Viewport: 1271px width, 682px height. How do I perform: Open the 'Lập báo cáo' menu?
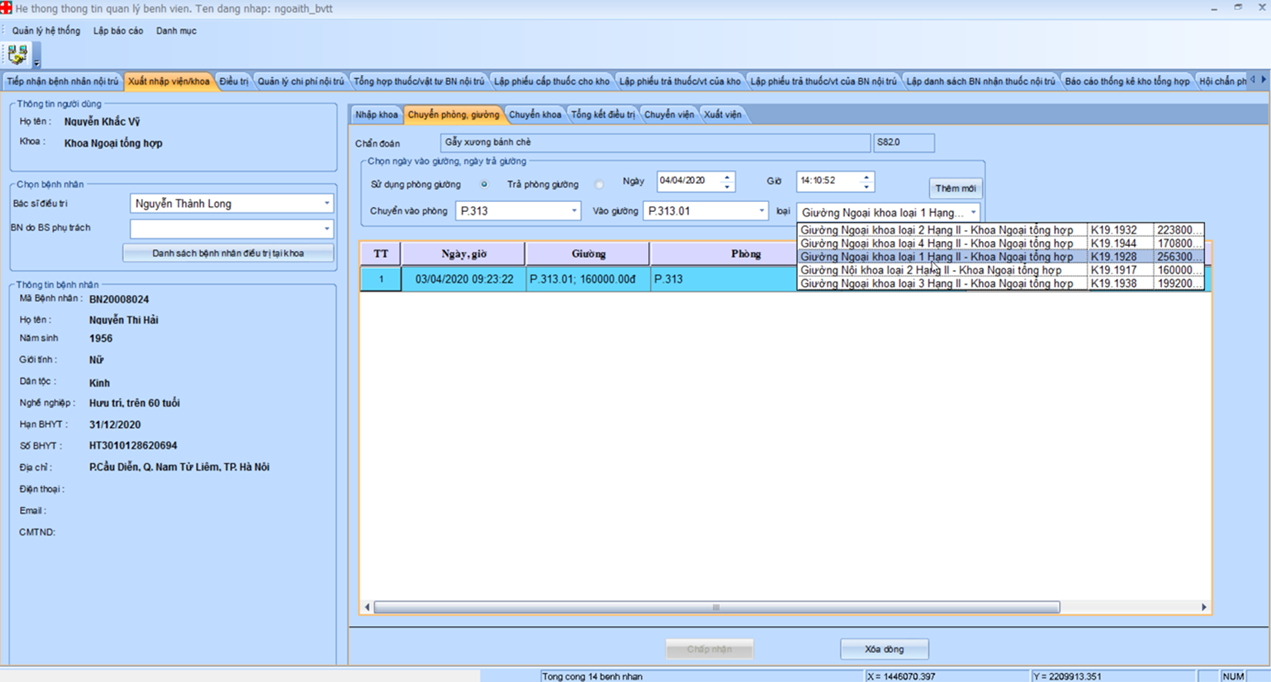pyautogui.click(x=118, y=31)
